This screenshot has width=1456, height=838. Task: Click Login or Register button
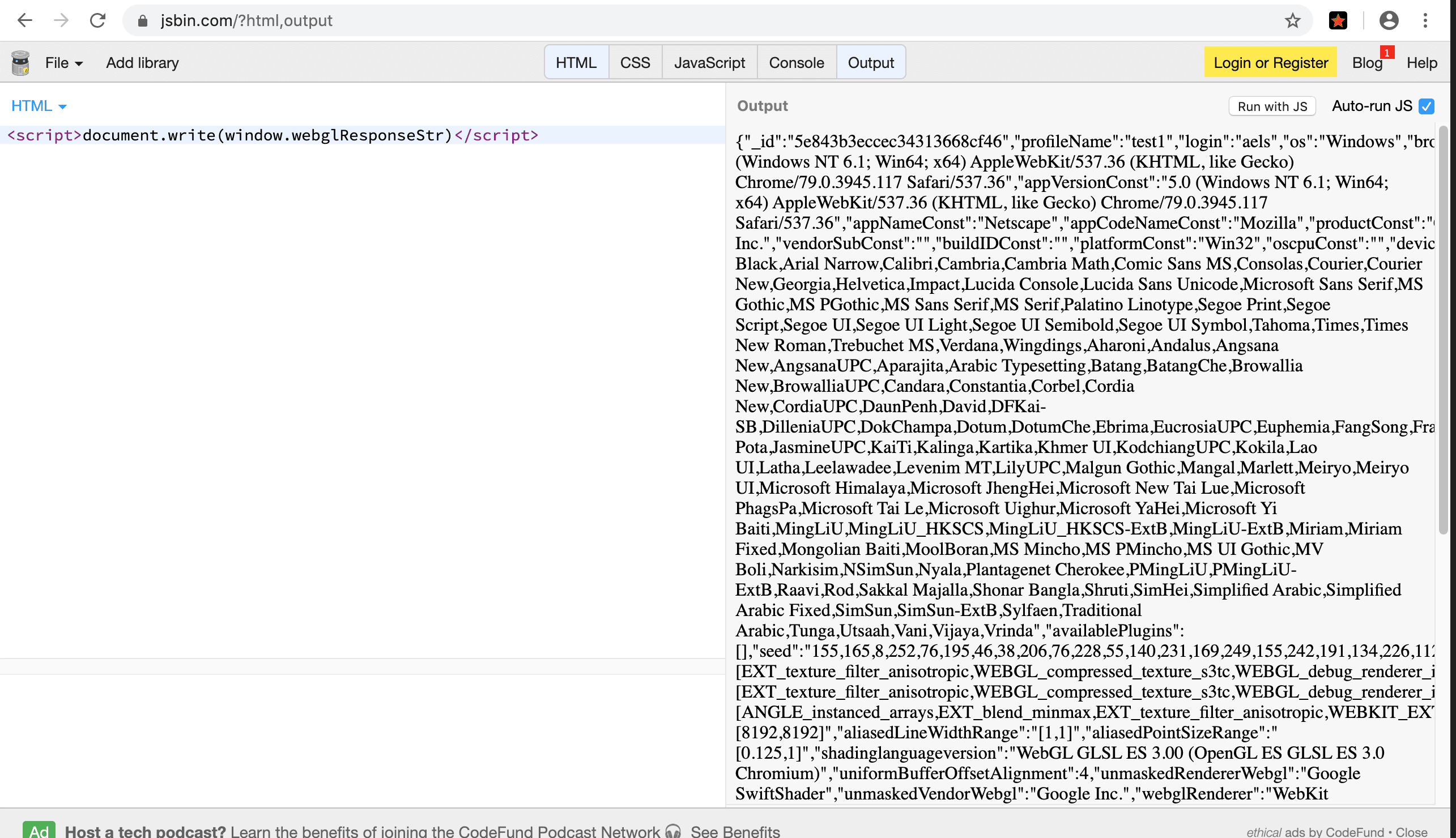pyautogui.click(x=1271, y=63)
